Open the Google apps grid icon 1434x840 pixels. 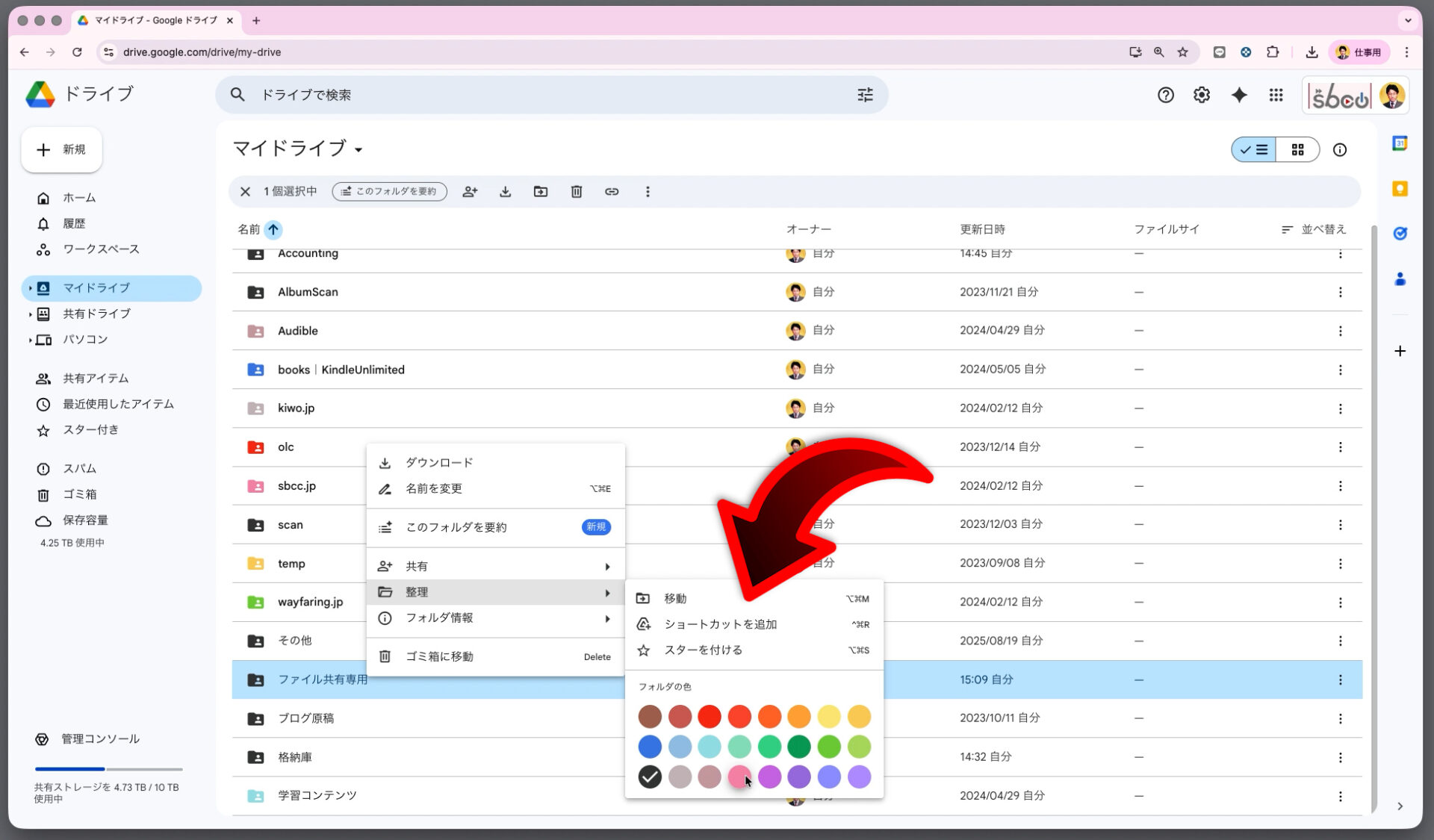[x=1276, y=95]
